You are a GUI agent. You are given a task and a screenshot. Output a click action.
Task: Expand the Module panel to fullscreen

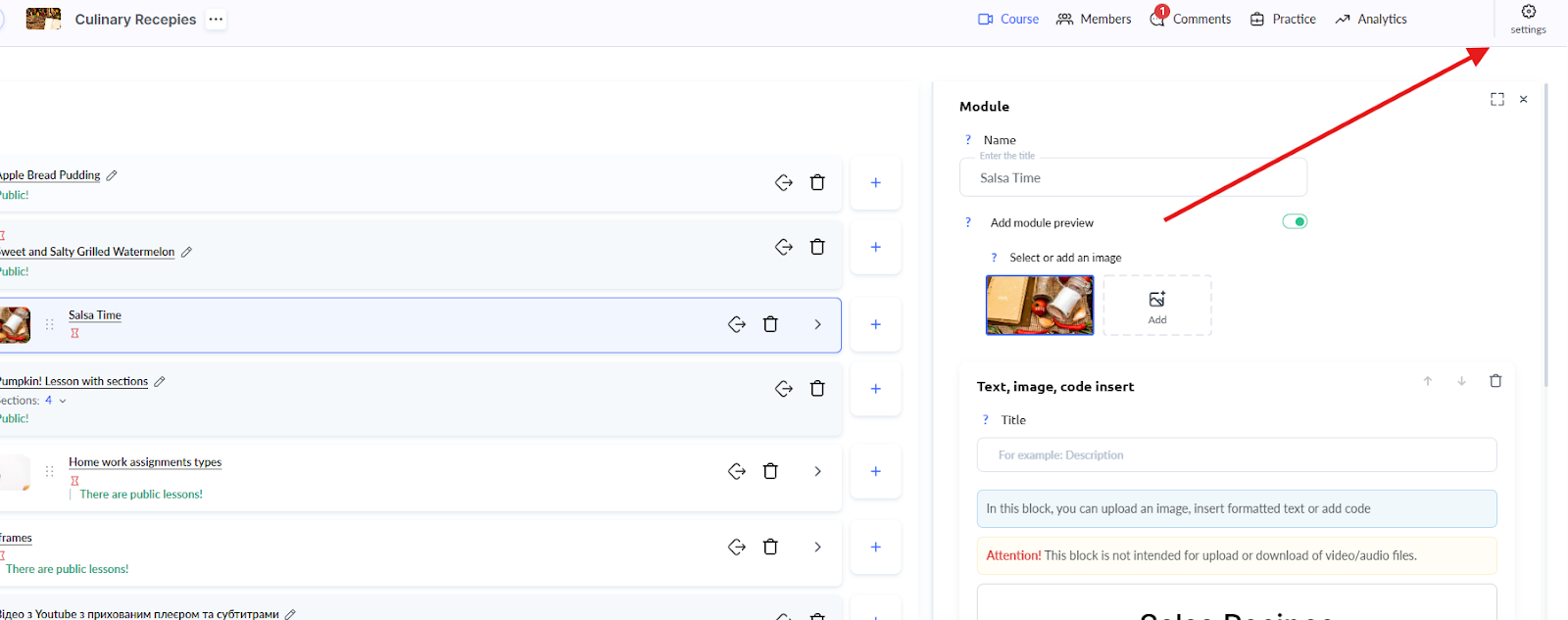(x=1496, y=99)
